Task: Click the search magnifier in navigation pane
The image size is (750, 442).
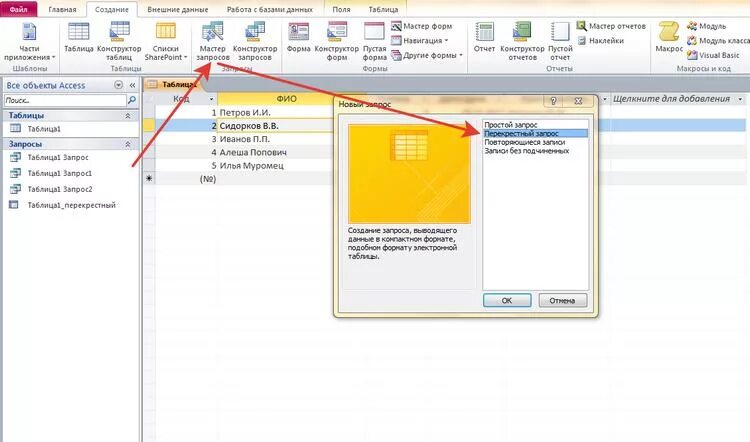Action: tap(132, 100)
